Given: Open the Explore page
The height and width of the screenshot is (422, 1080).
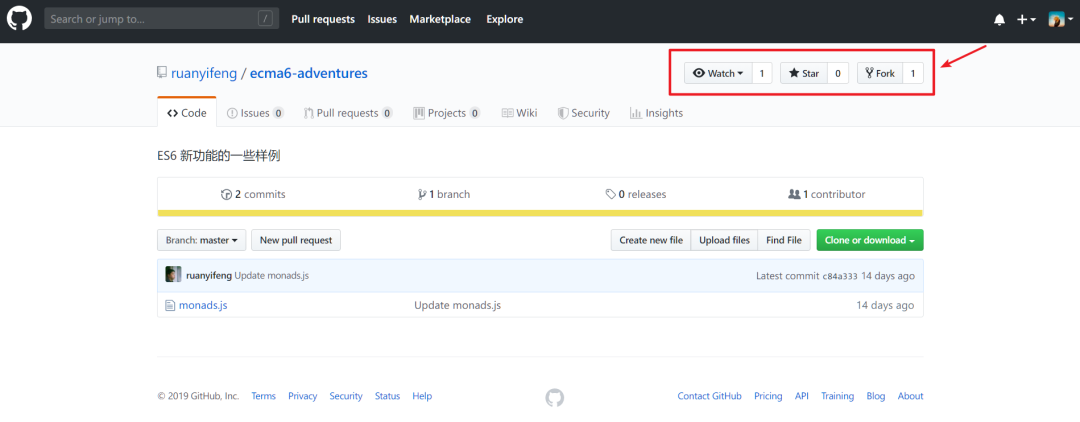Looking at the screenshot, I should (x=505, y=19).
